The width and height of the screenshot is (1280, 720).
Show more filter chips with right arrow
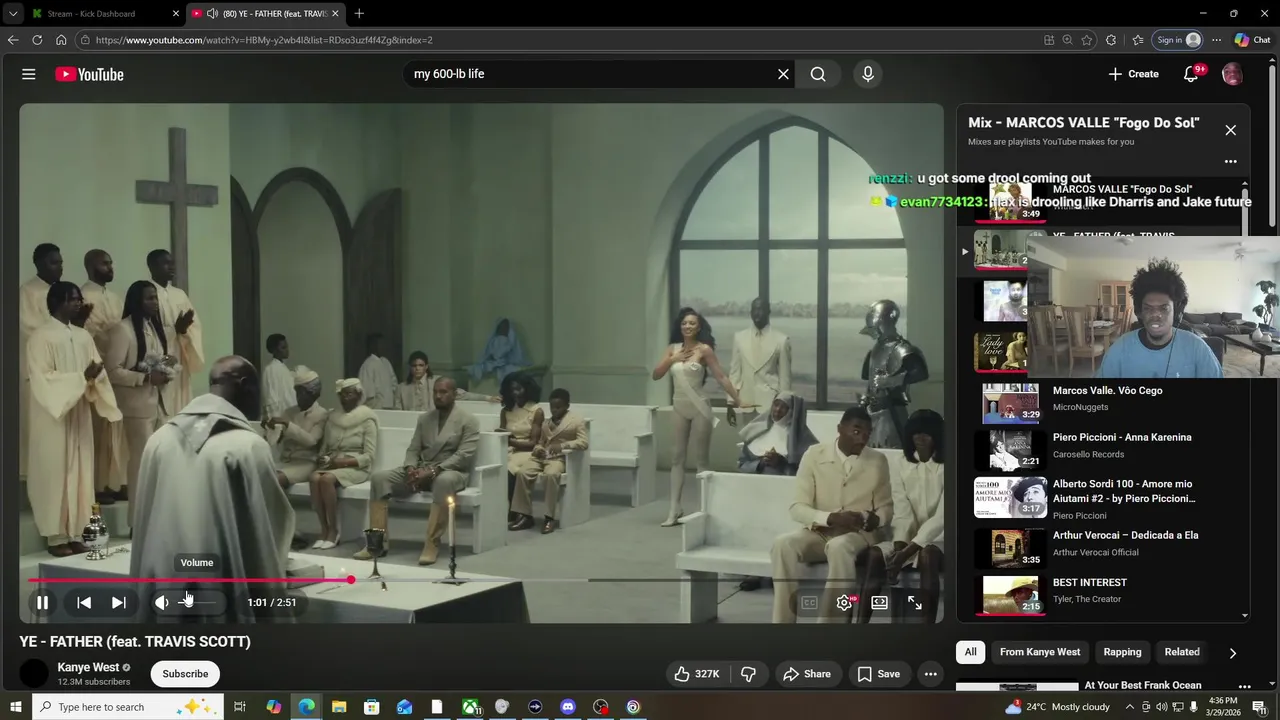pyautogui.click(x=1232, y=653)
